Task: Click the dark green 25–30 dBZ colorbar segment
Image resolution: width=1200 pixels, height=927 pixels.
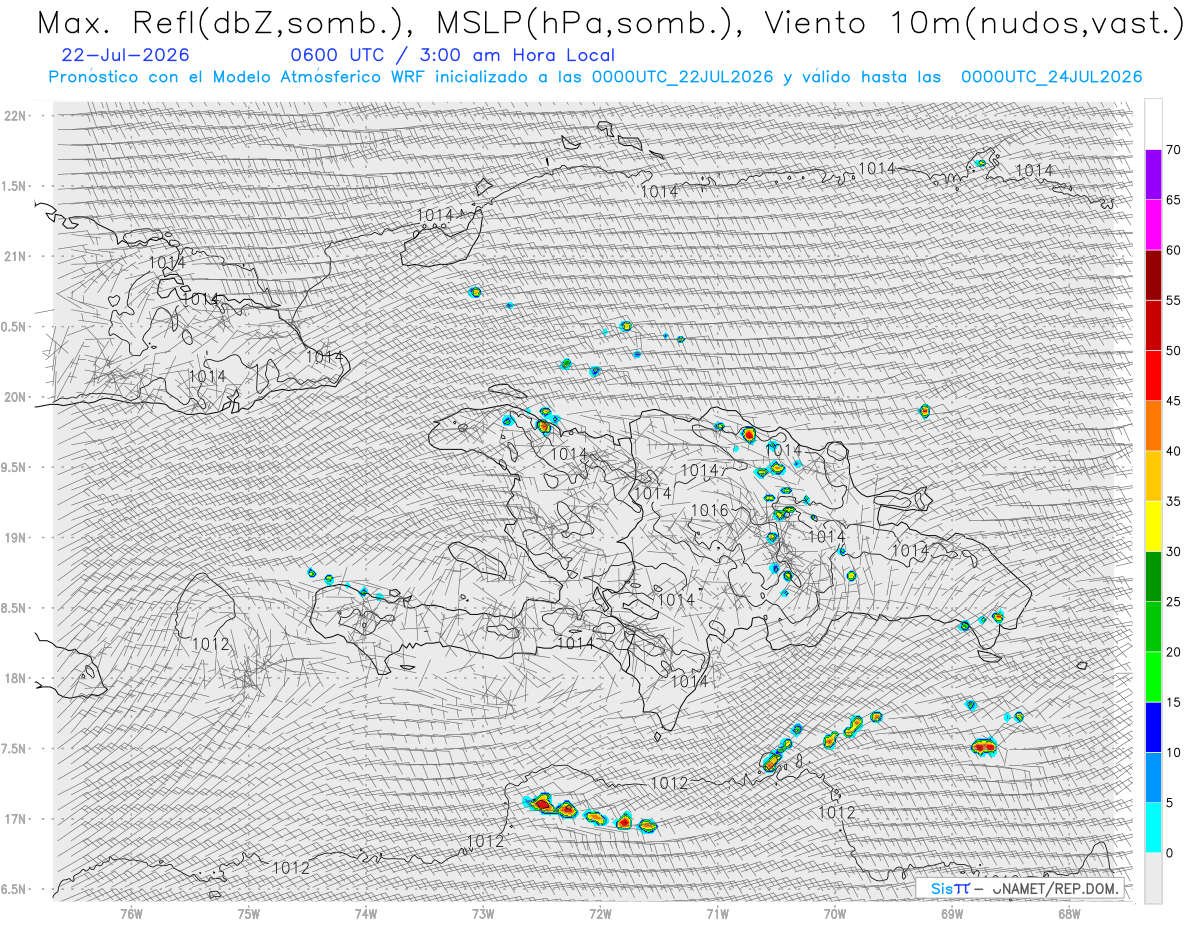Action: 1153,576
